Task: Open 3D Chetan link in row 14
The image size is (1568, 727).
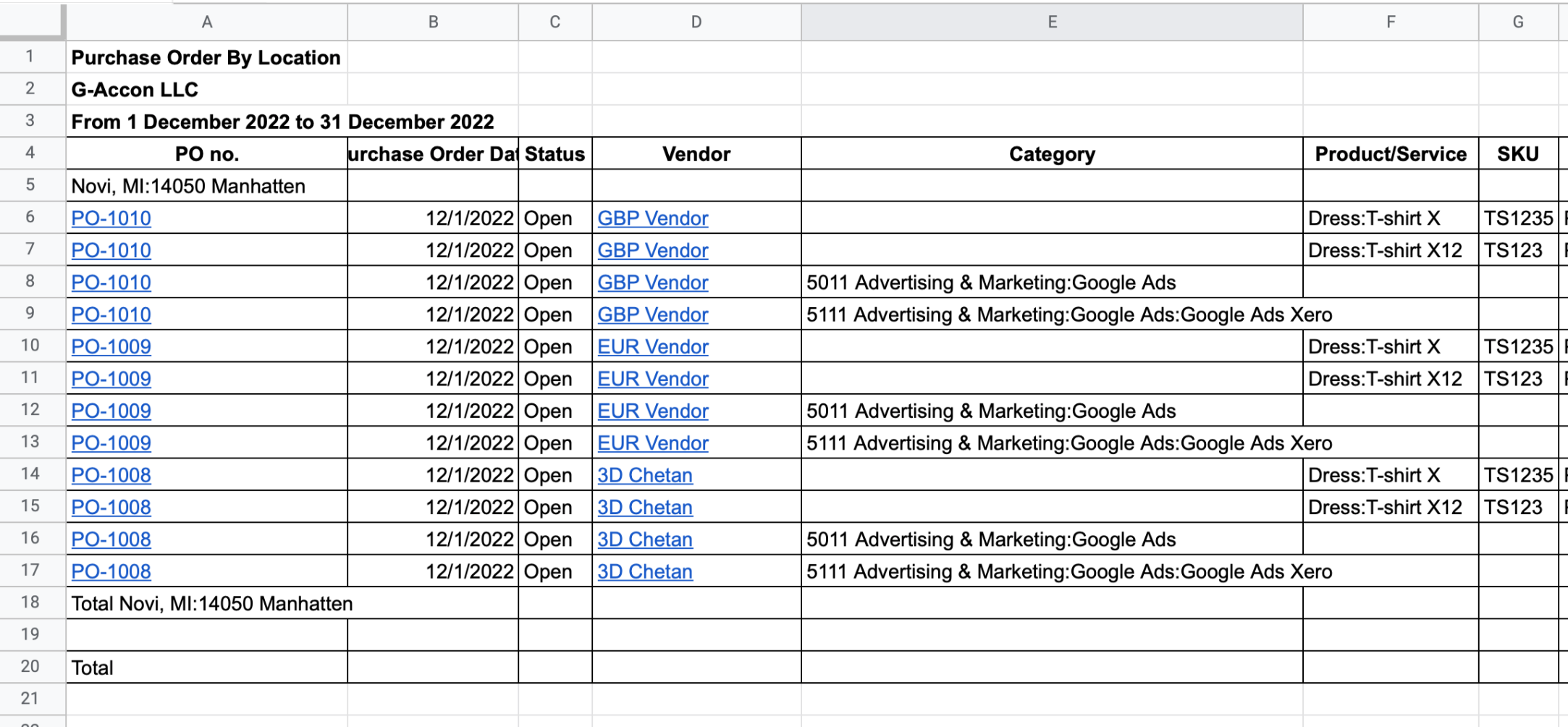Action: 644,475
